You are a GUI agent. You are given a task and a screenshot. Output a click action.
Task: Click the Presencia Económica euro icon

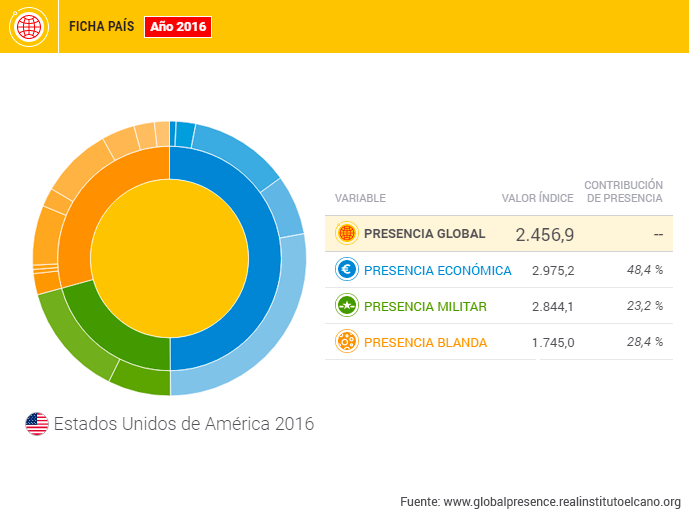[346, 270]
